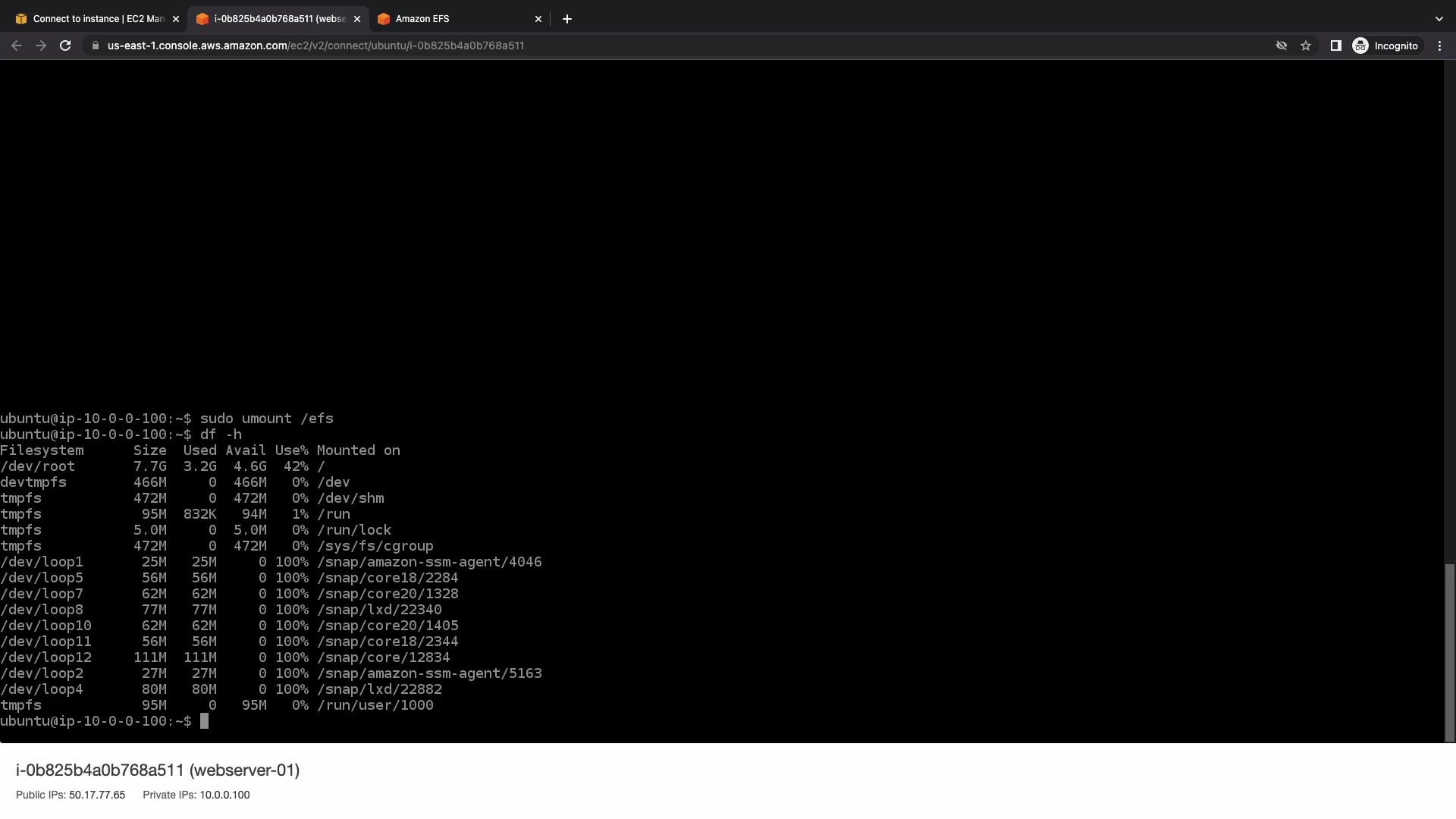The image size is (1456, 819).
Task: Close the active webserver instance tab
Action: (357, 19)
